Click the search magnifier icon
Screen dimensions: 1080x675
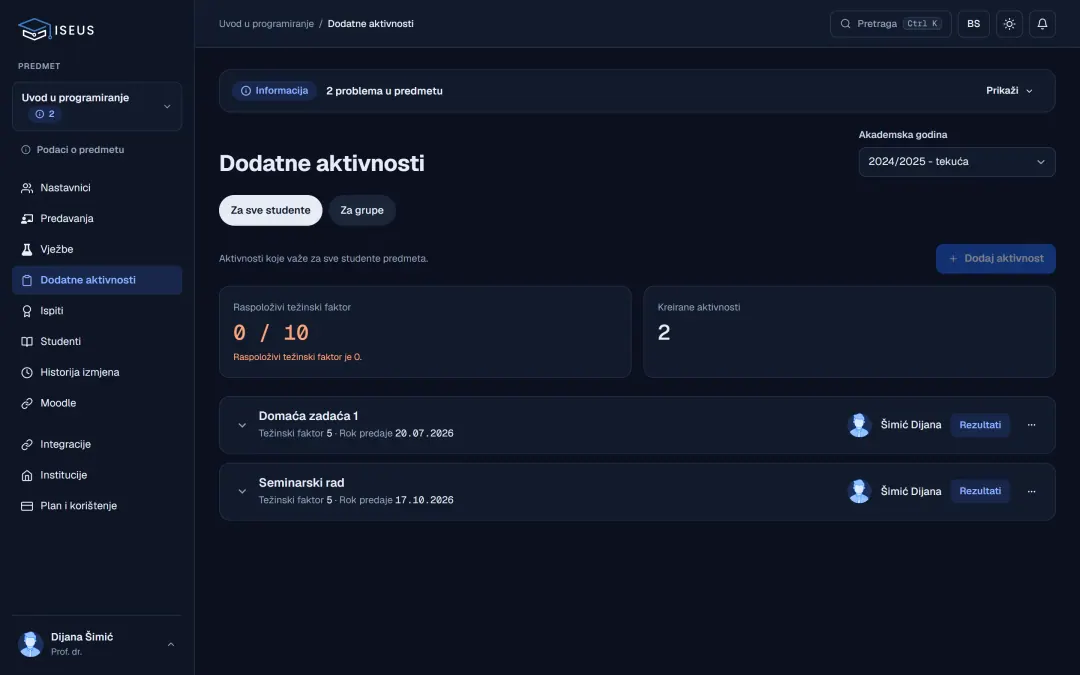point(845,24)
